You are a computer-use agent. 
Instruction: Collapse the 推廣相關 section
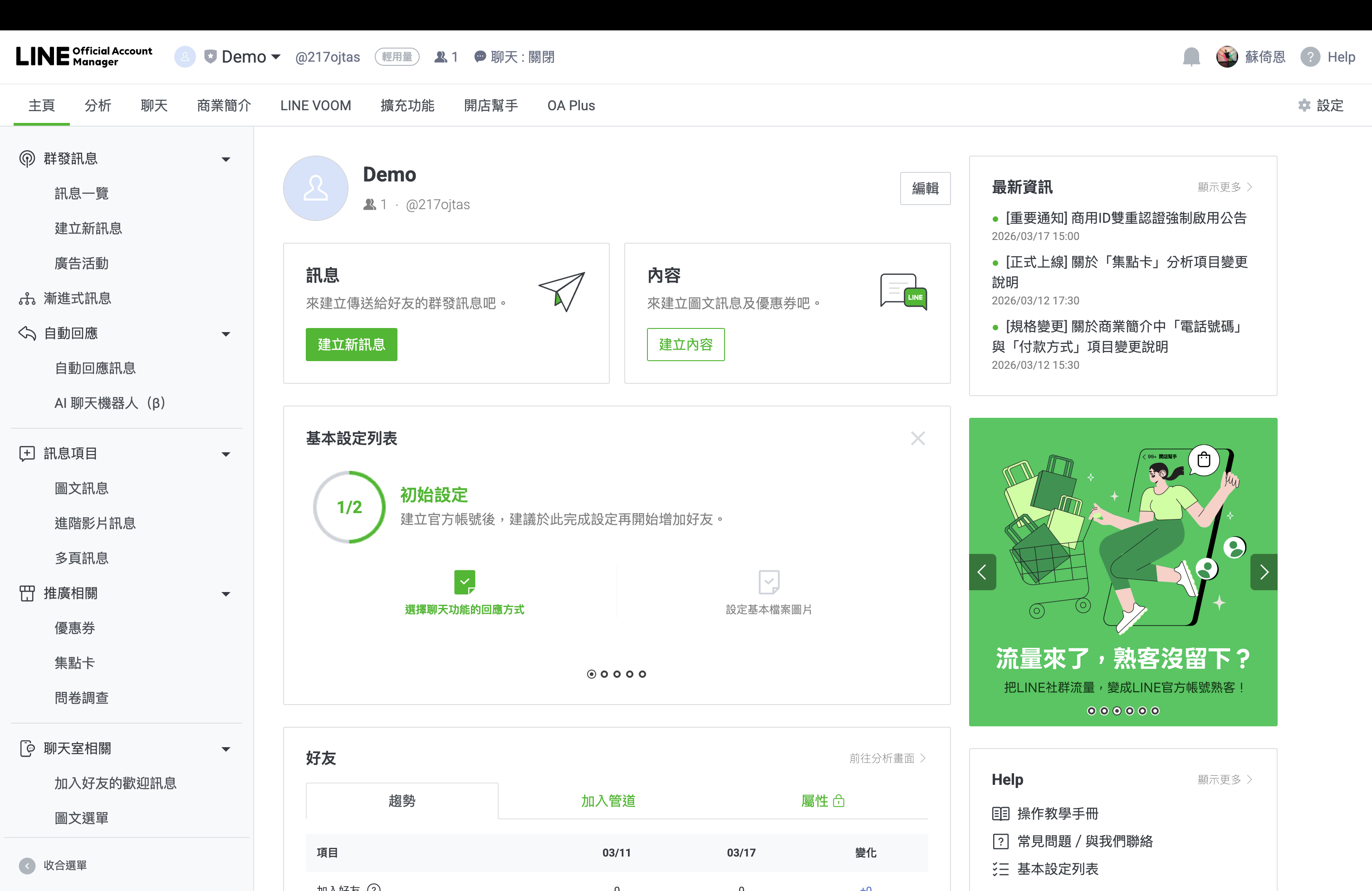tap(225, 593)
